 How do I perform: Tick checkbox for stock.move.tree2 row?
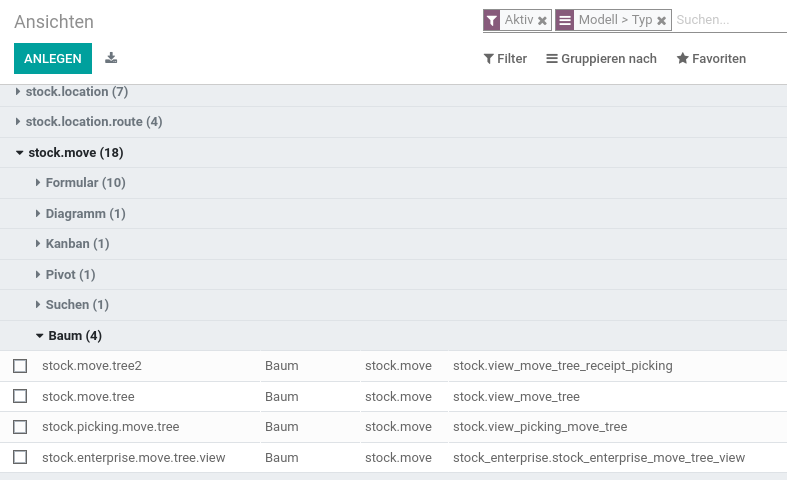(20, 366)
